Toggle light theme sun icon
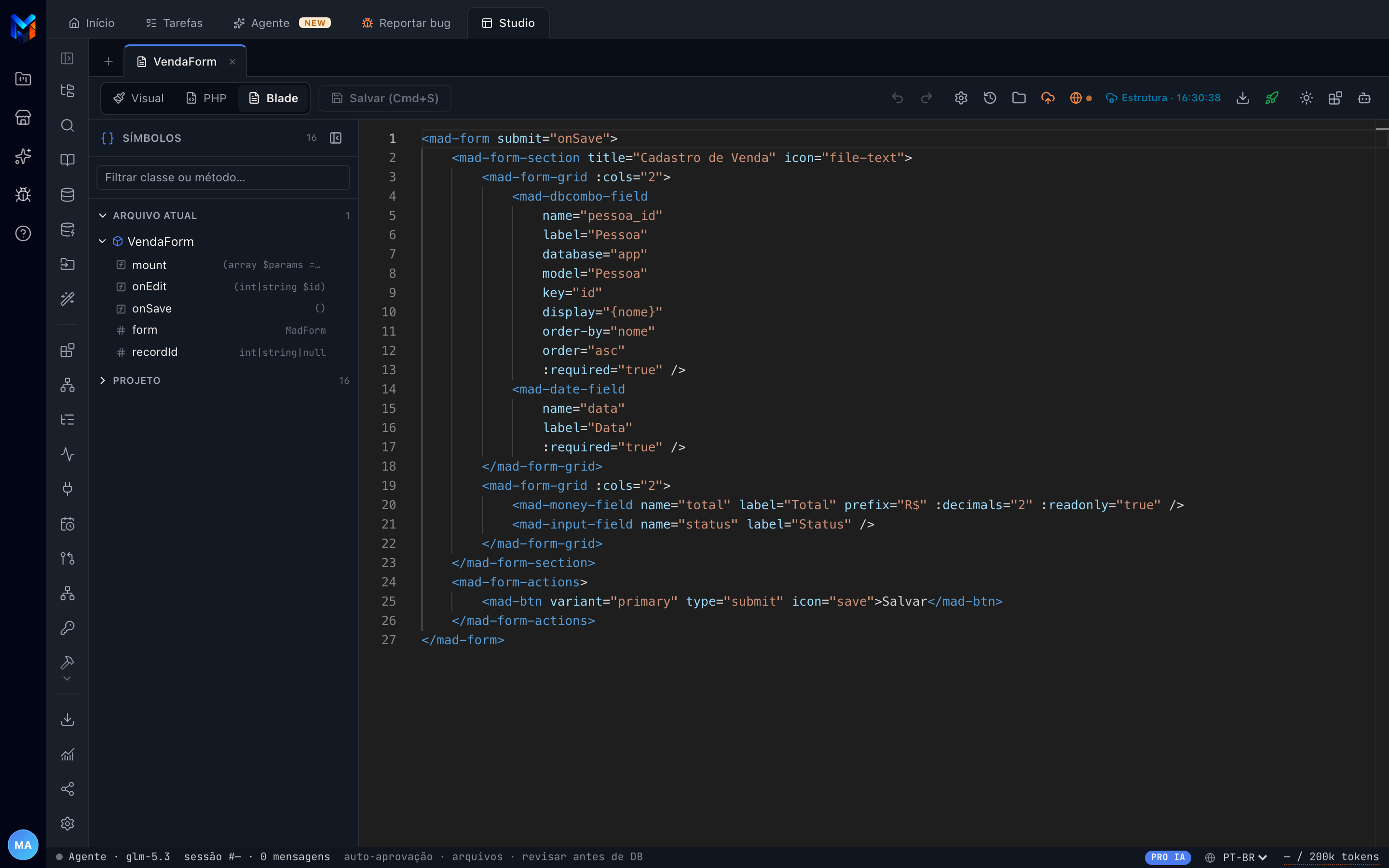This screenshot has width=1389, height=868. pyautogui.click(x=1307, y=98)
